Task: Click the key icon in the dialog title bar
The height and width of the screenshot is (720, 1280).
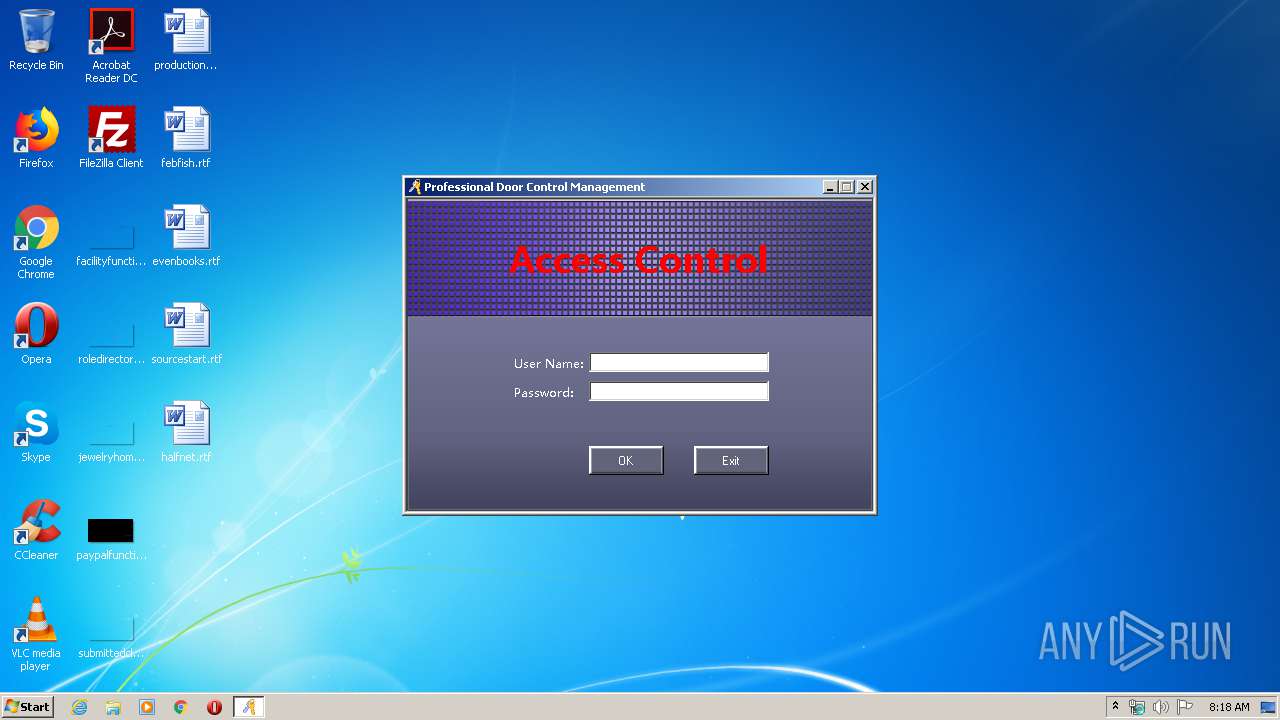Action: click(x=415, y=187)
